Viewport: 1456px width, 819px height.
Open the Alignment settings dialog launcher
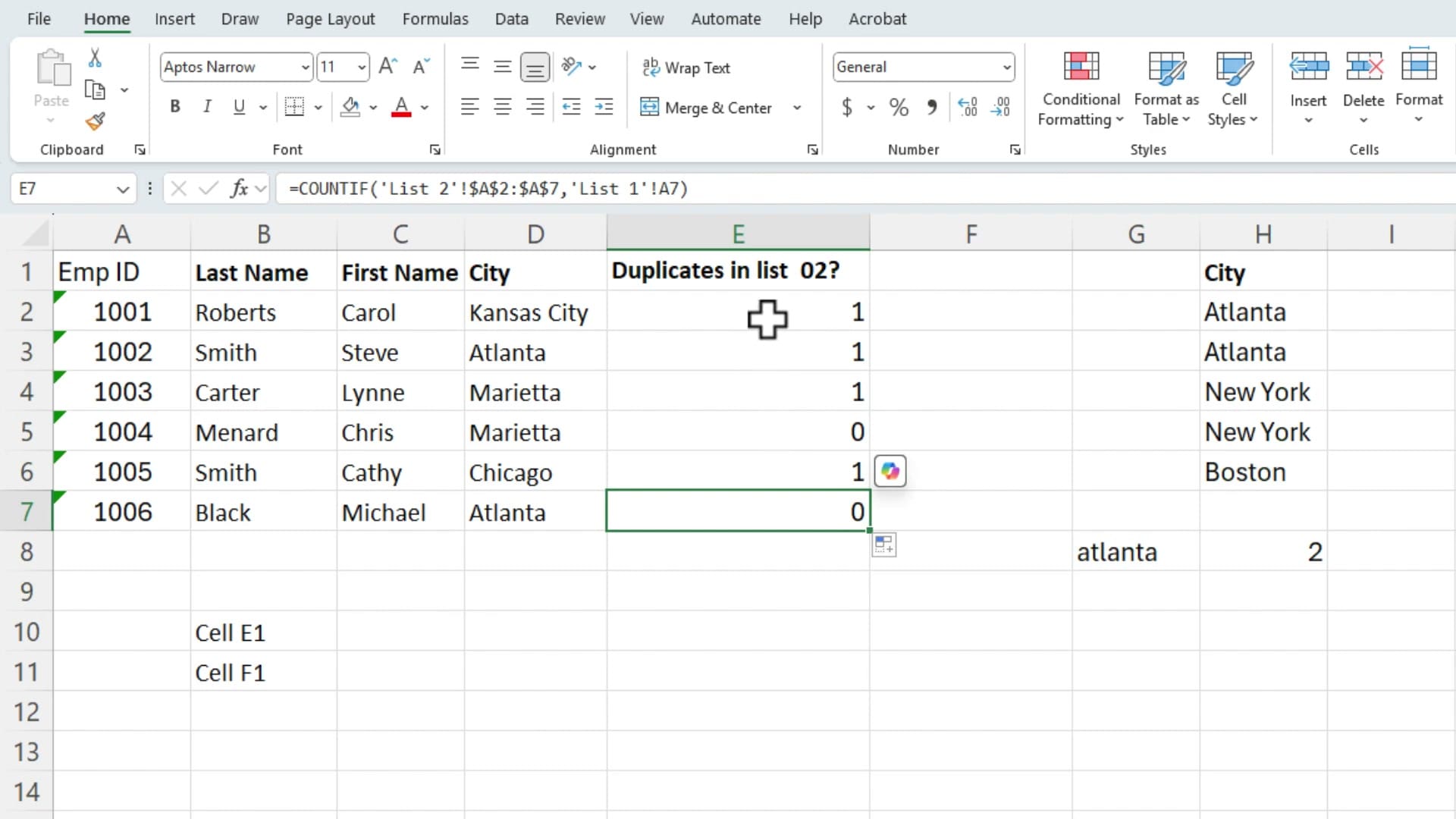click(811, 149)
